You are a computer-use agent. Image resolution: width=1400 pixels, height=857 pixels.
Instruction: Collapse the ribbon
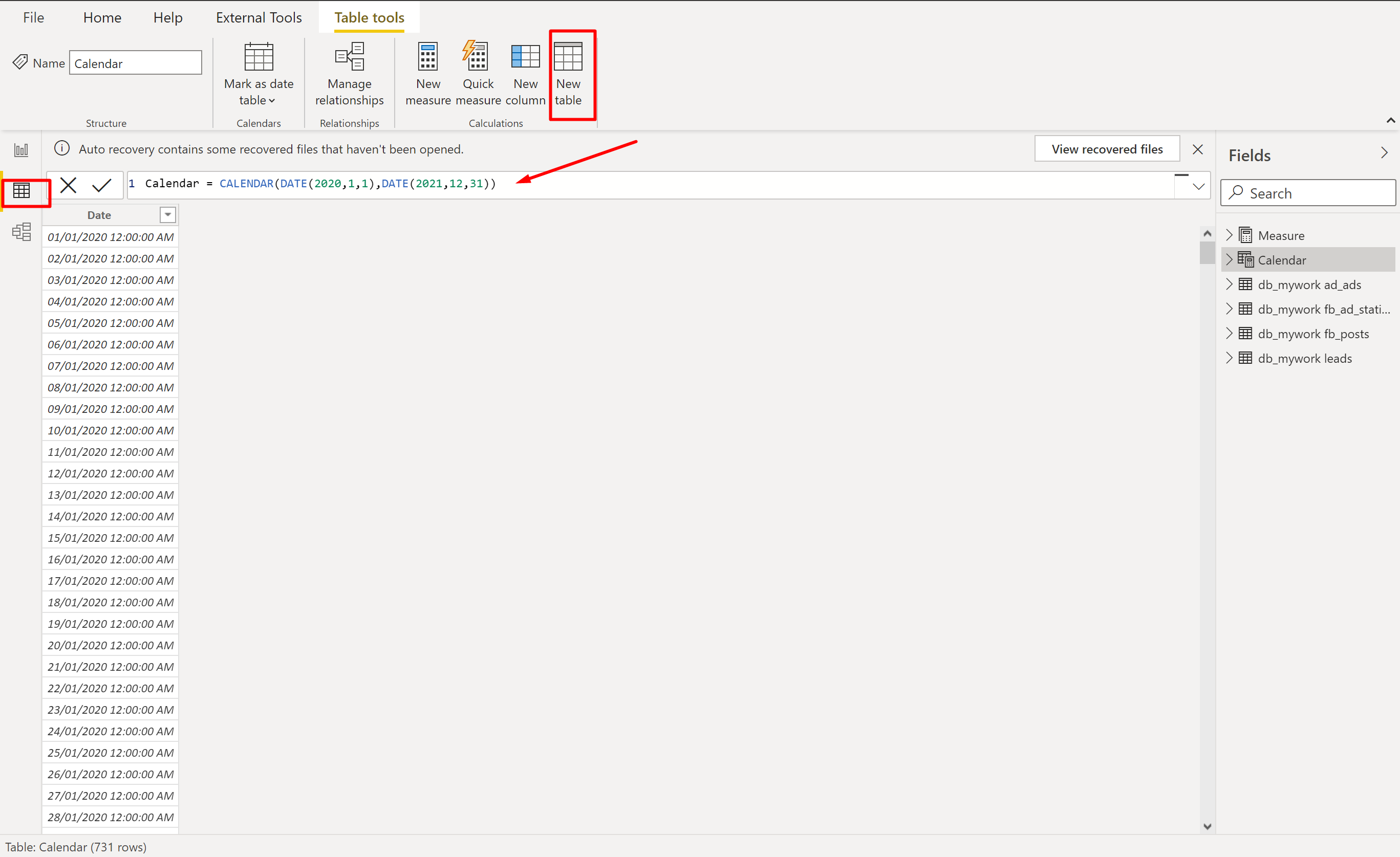pos(1390,120)
